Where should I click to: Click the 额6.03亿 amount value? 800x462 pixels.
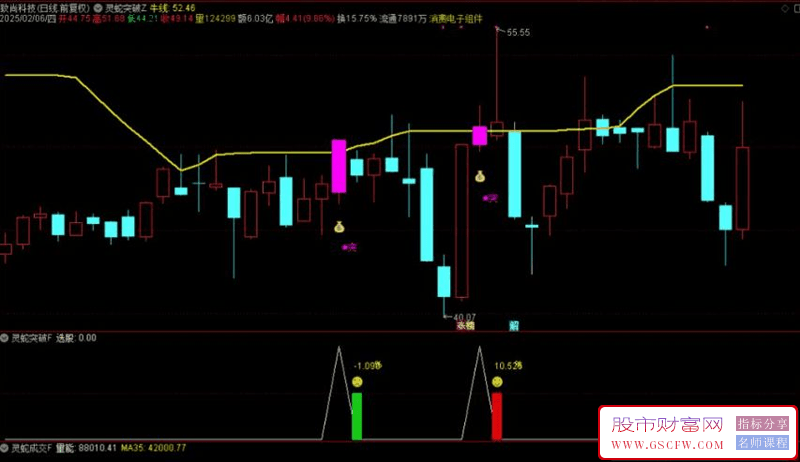tap(256, 19)
